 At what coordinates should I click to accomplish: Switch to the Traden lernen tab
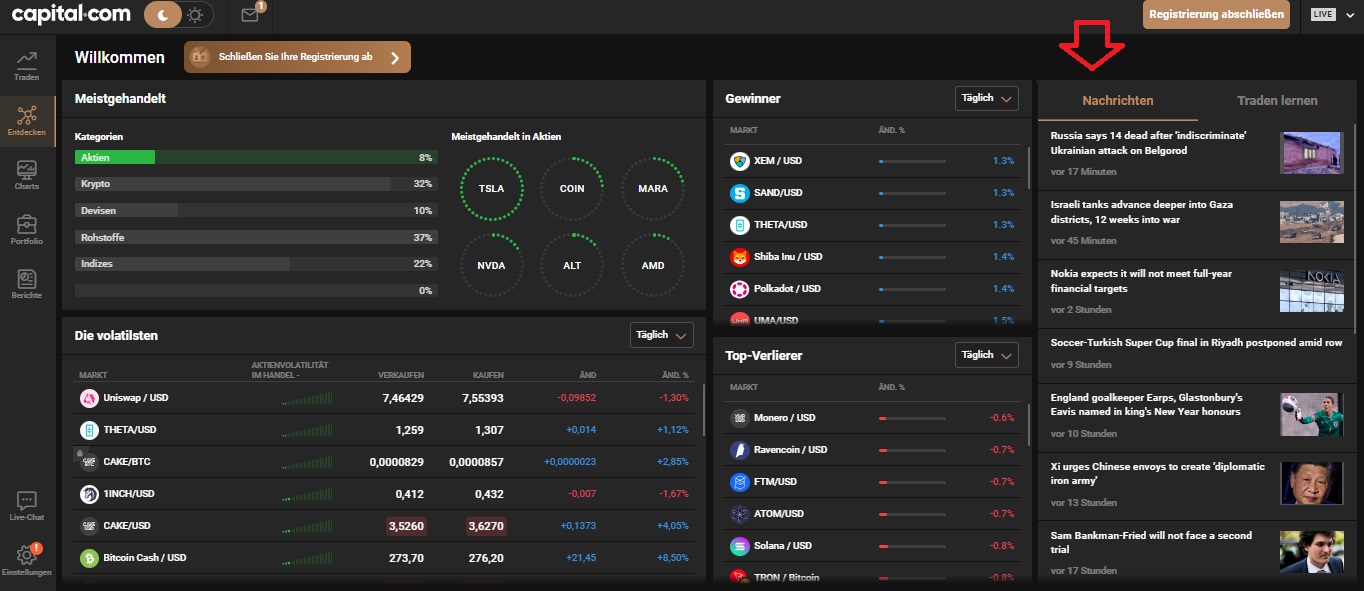click(1277, 100)
